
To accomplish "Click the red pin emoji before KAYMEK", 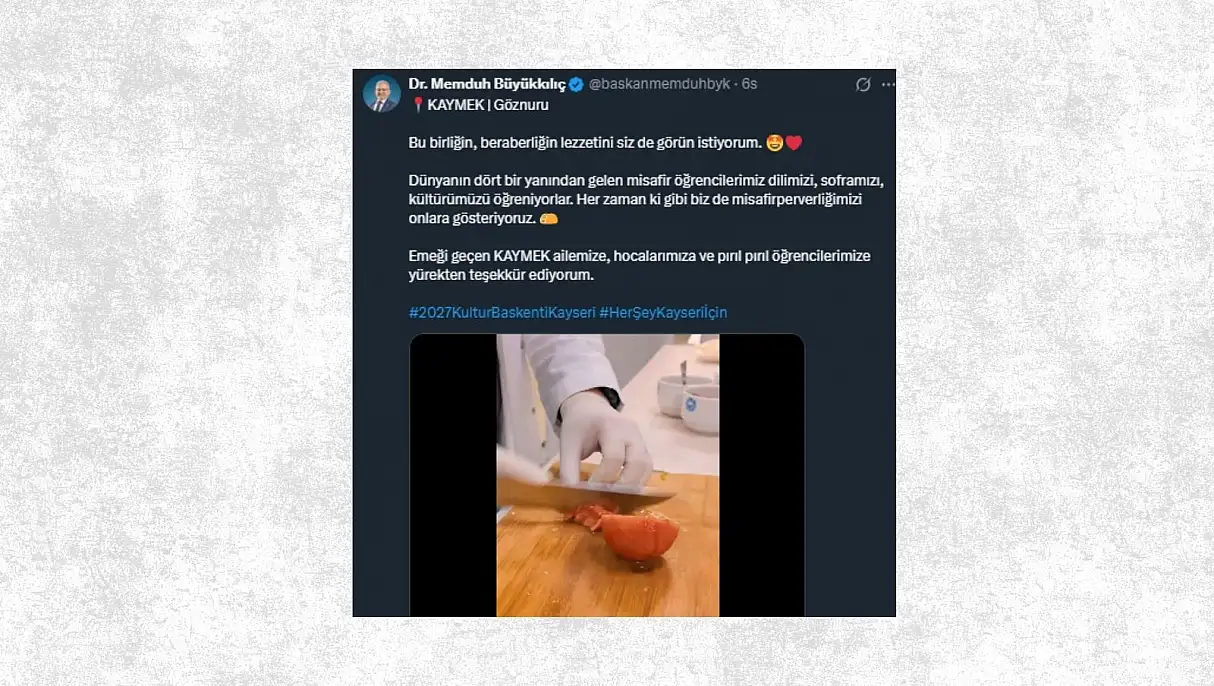I will point(418,105).
